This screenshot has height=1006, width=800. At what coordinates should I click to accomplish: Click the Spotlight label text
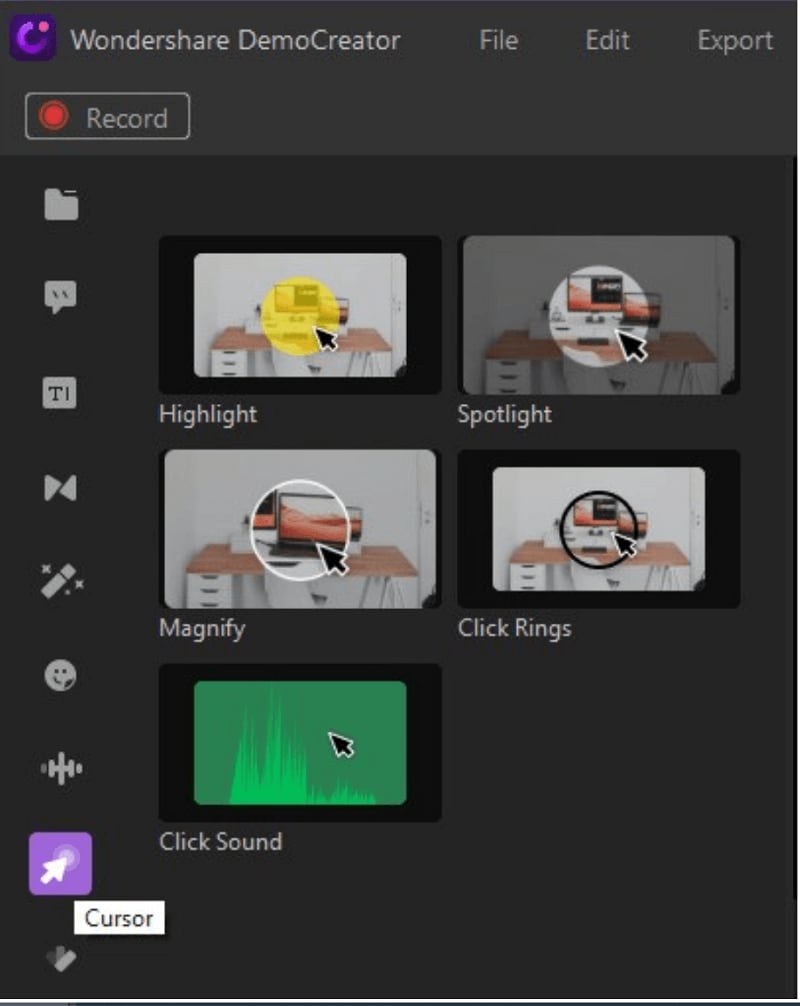coord(504,414)
